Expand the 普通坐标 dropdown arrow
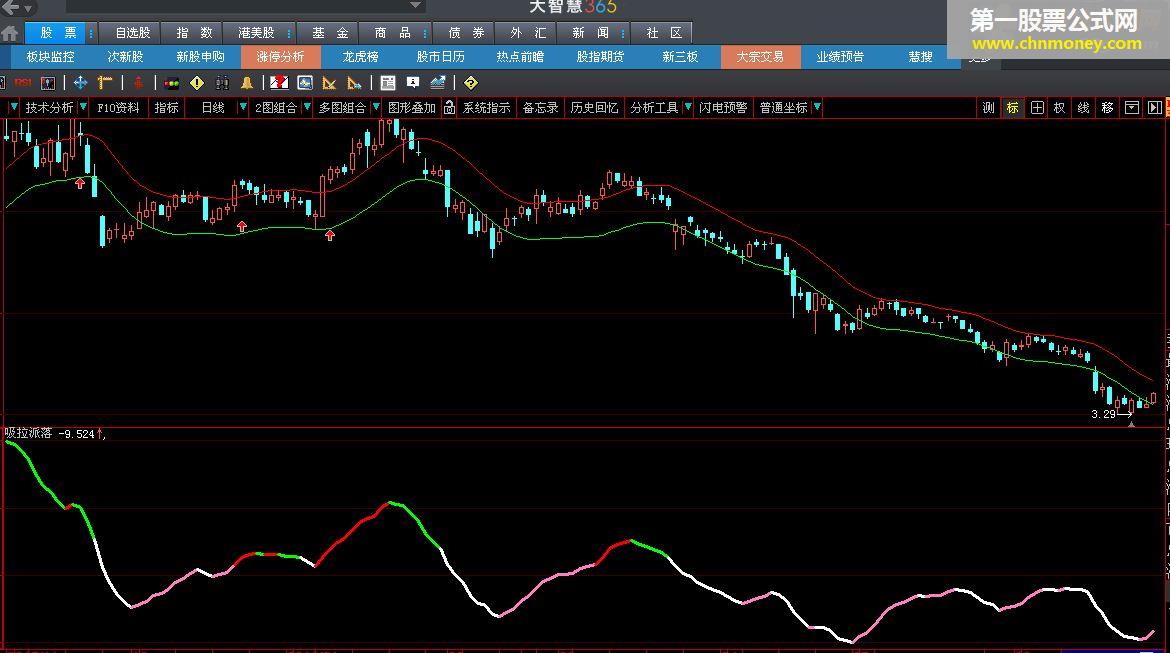The height and width of the screenshot is (653, 1170). coord(817,107)
